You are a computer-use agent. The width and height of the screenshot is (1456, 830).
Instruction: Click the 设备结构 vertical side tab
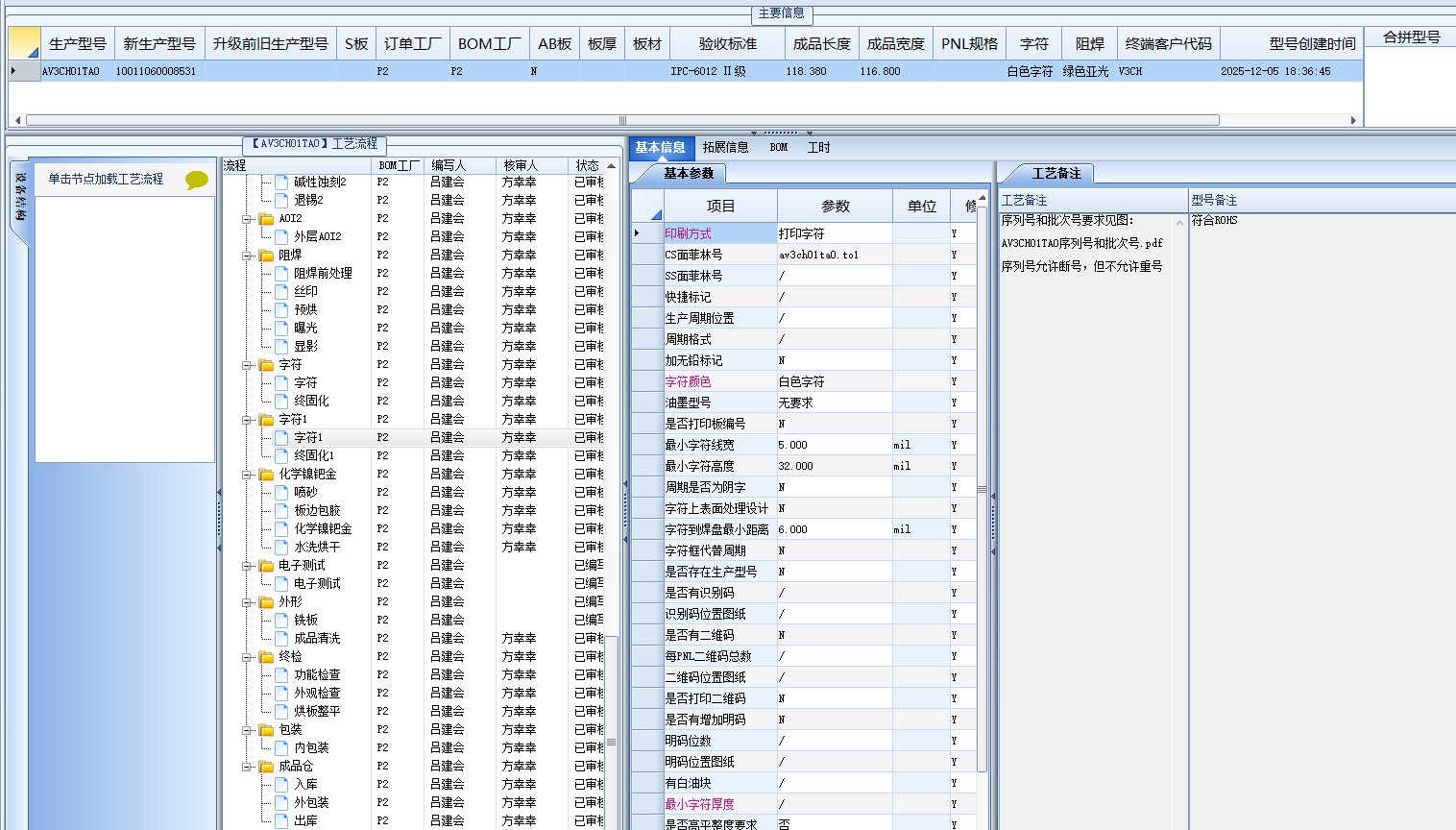point(20,197)
